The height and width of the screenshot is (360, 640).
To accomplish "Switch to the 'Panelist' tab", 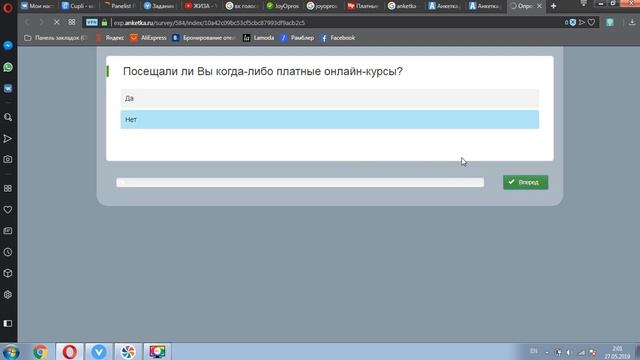I will click(119, 6).
